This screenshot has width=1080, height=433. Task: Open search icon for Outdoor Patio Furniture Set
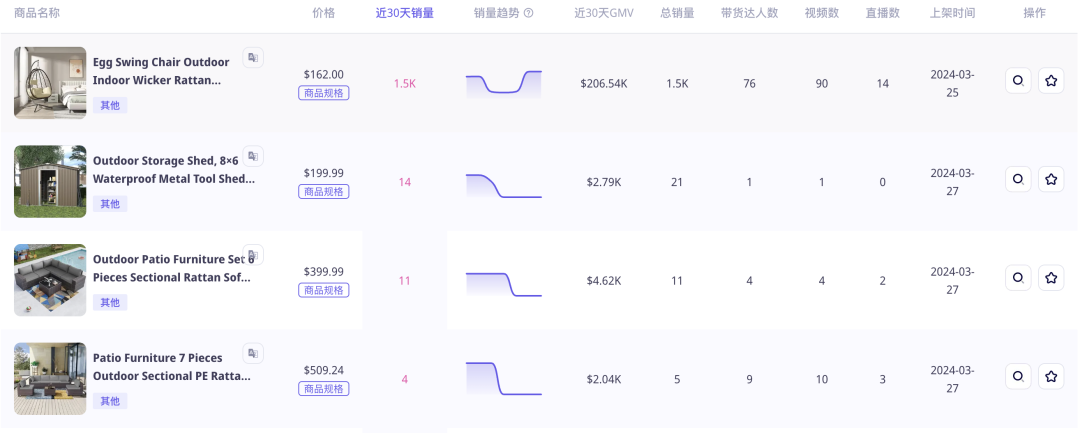[x=1018, y=278]
